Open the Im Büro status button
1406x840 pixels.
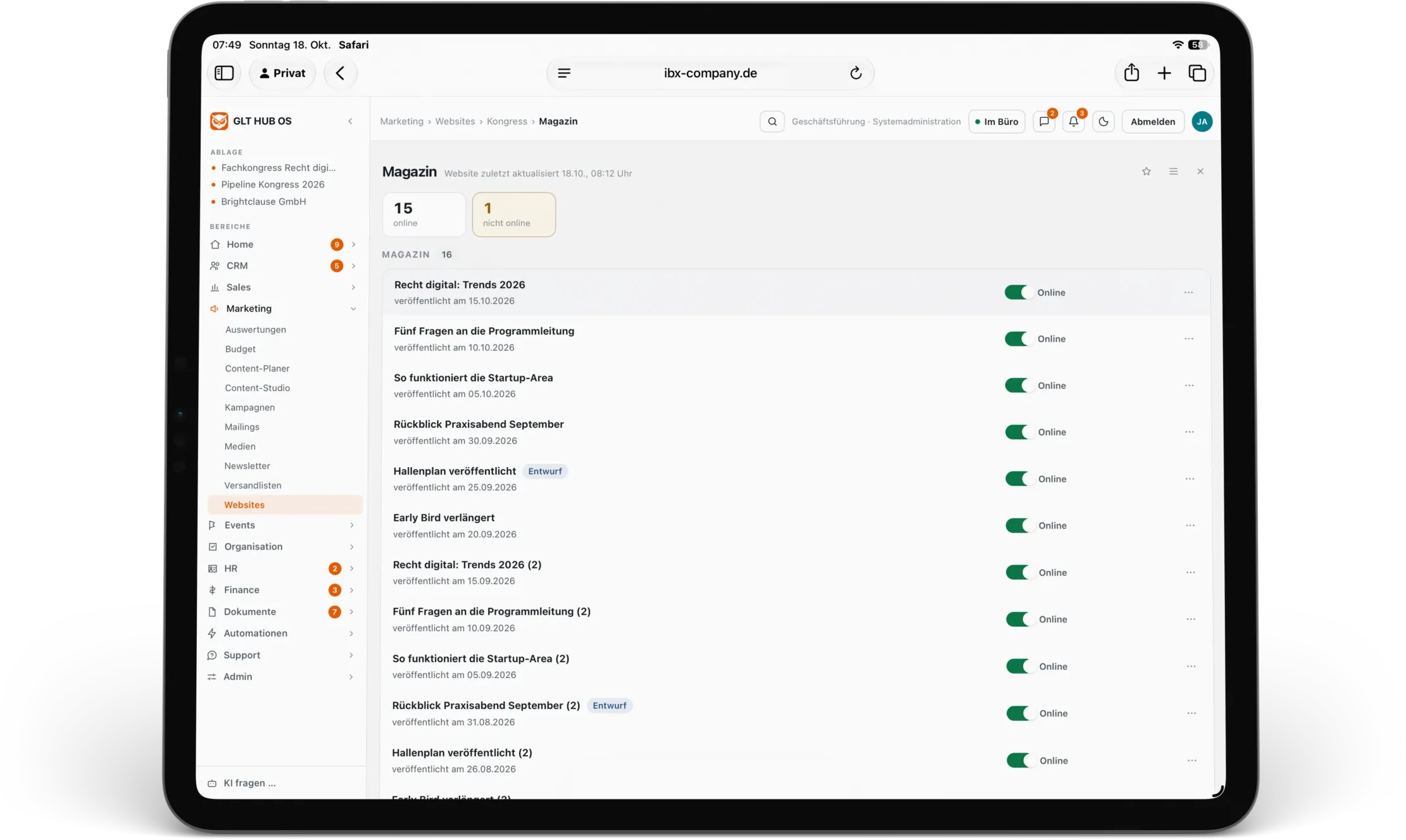996,122
